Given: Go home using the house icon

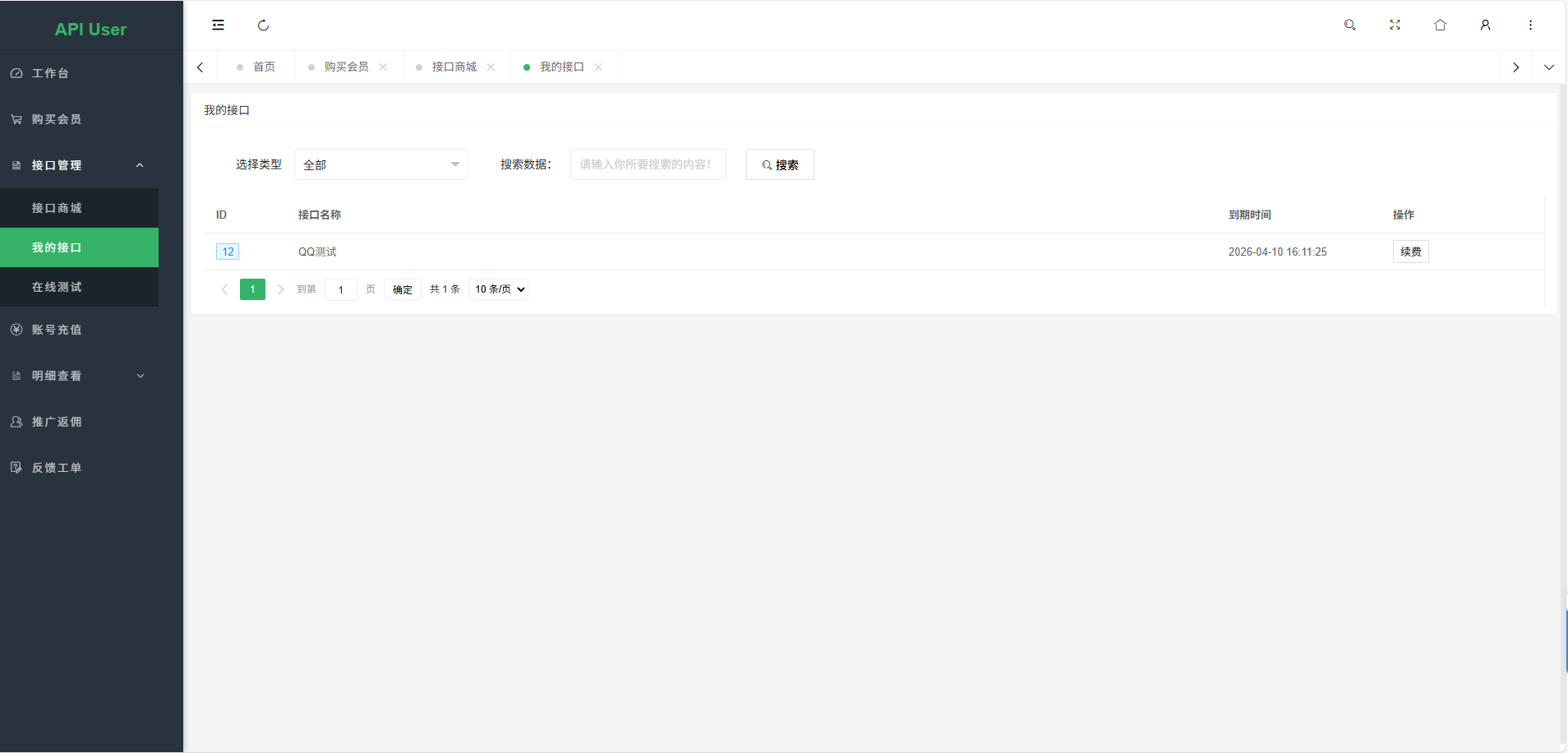Looking at the screenshot, I should coord(1440,25).
